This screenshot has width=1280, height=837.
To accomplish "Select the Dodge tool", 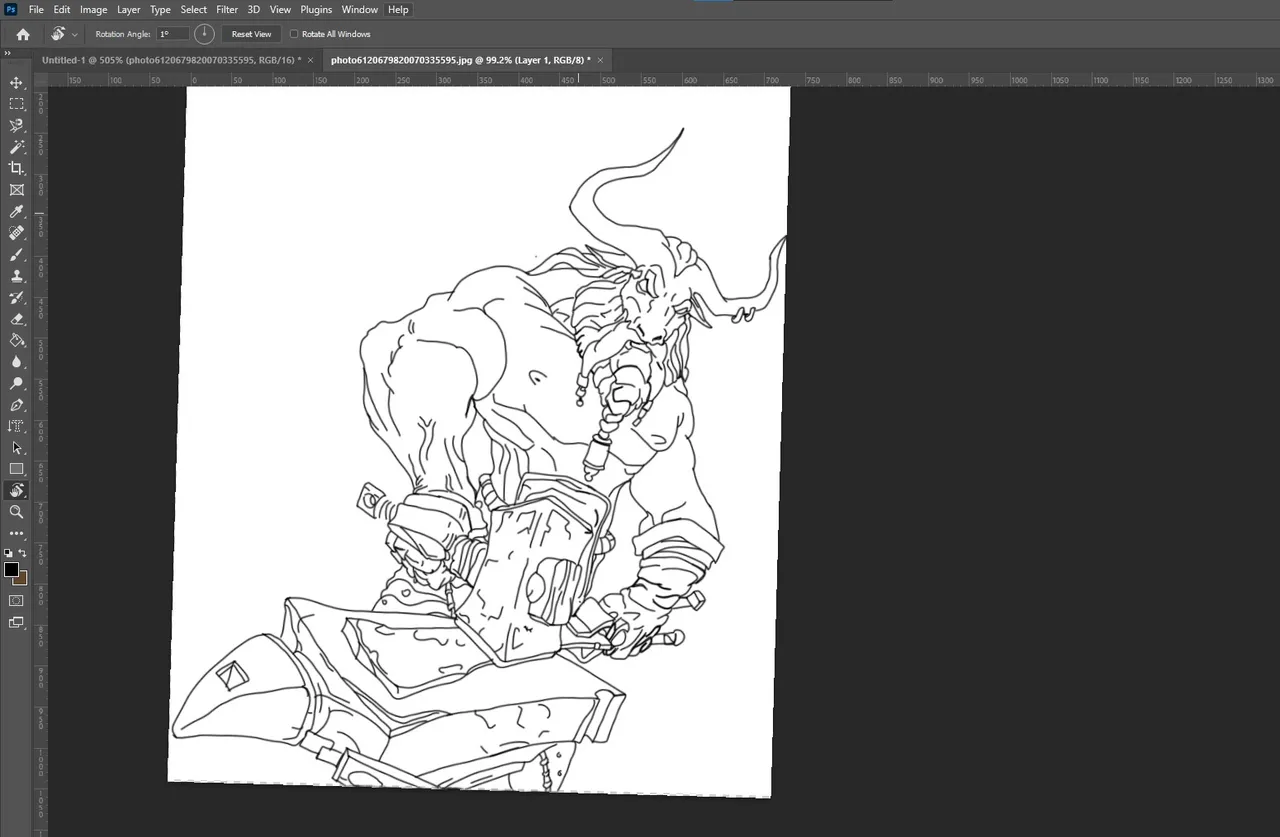I will pos(16,384).
